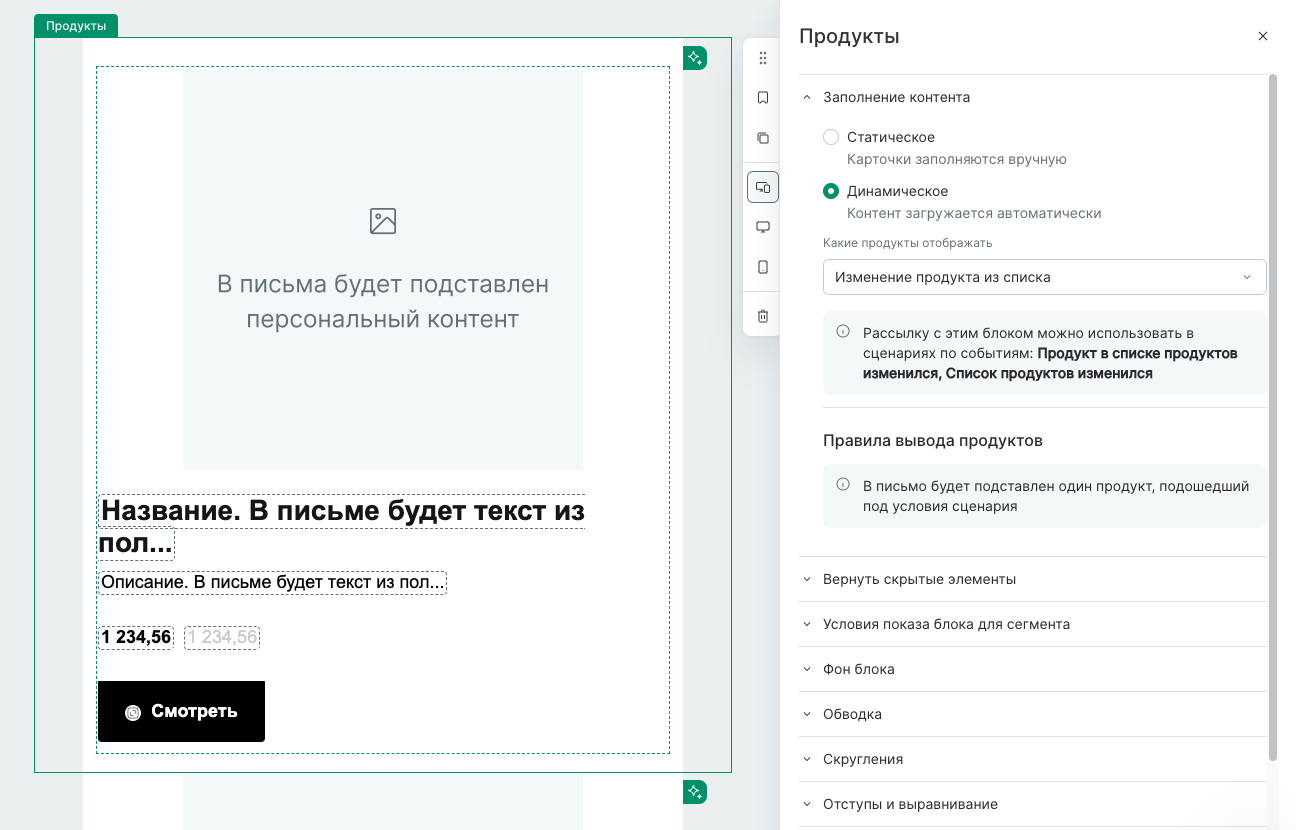This screenshot has width=1296, height=830.
Task: Click the settings panel vertical scrollbar
Action: click(1273, 416)
